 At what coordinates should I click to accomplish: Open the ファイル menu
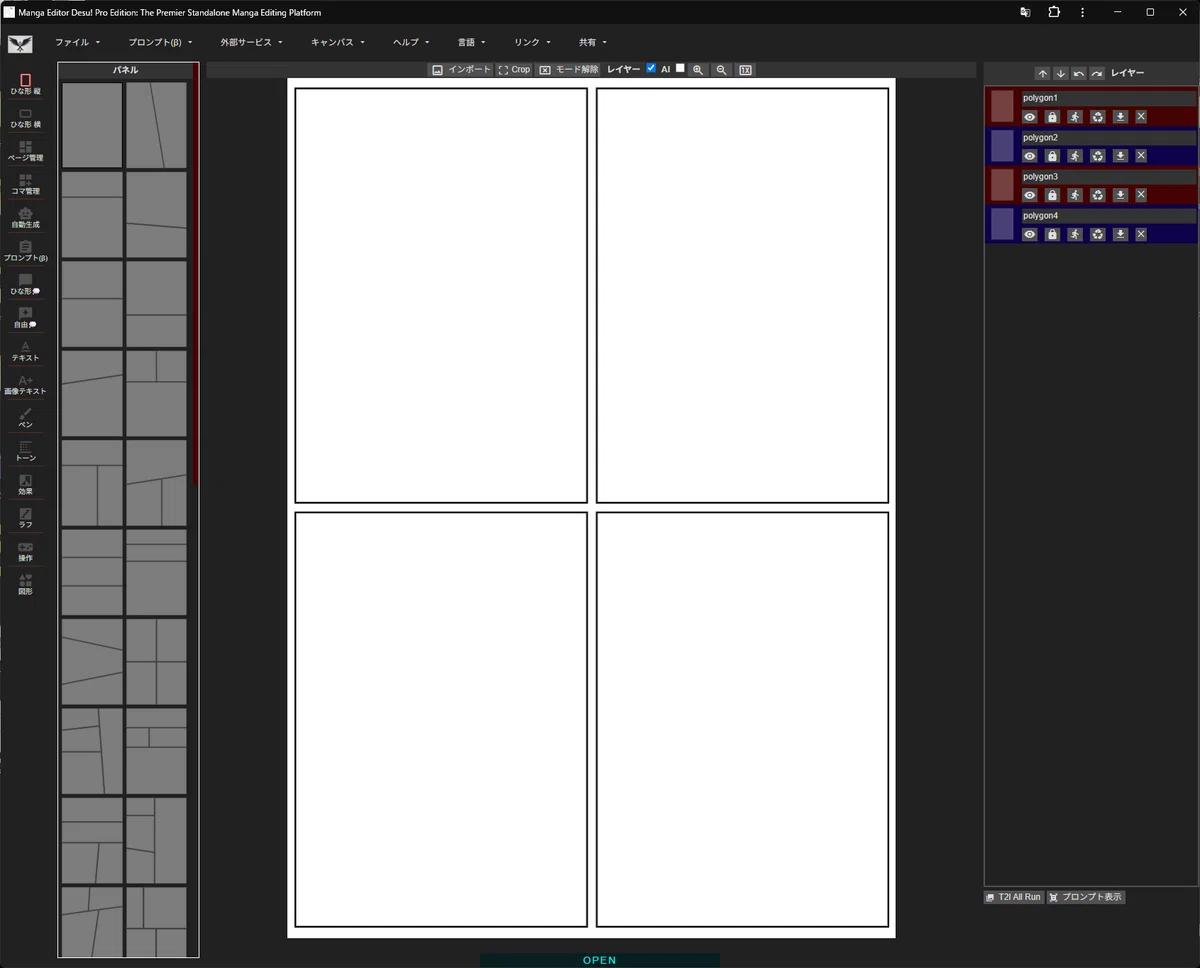pos(78,43)
